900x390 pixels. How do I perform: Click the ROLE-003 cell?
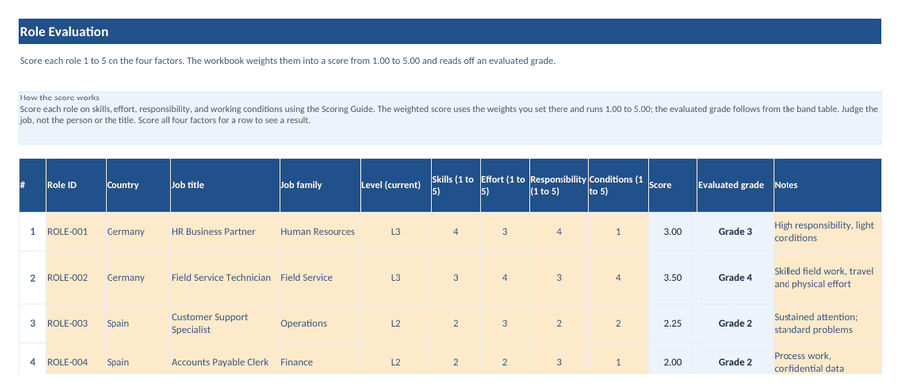(76, 323)
